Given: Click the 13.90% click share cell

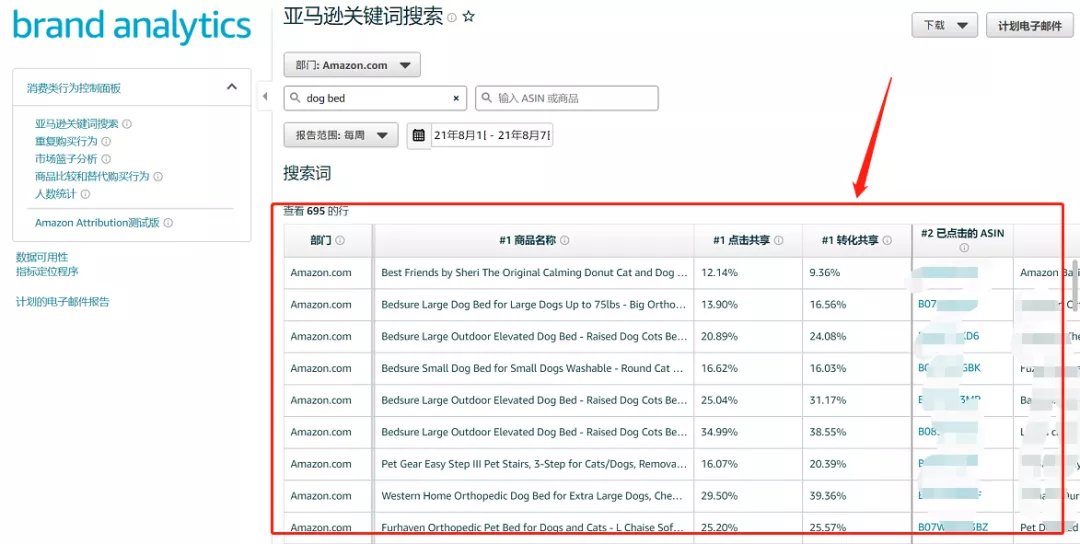Looking at the screenshot, I should point(748,304).
